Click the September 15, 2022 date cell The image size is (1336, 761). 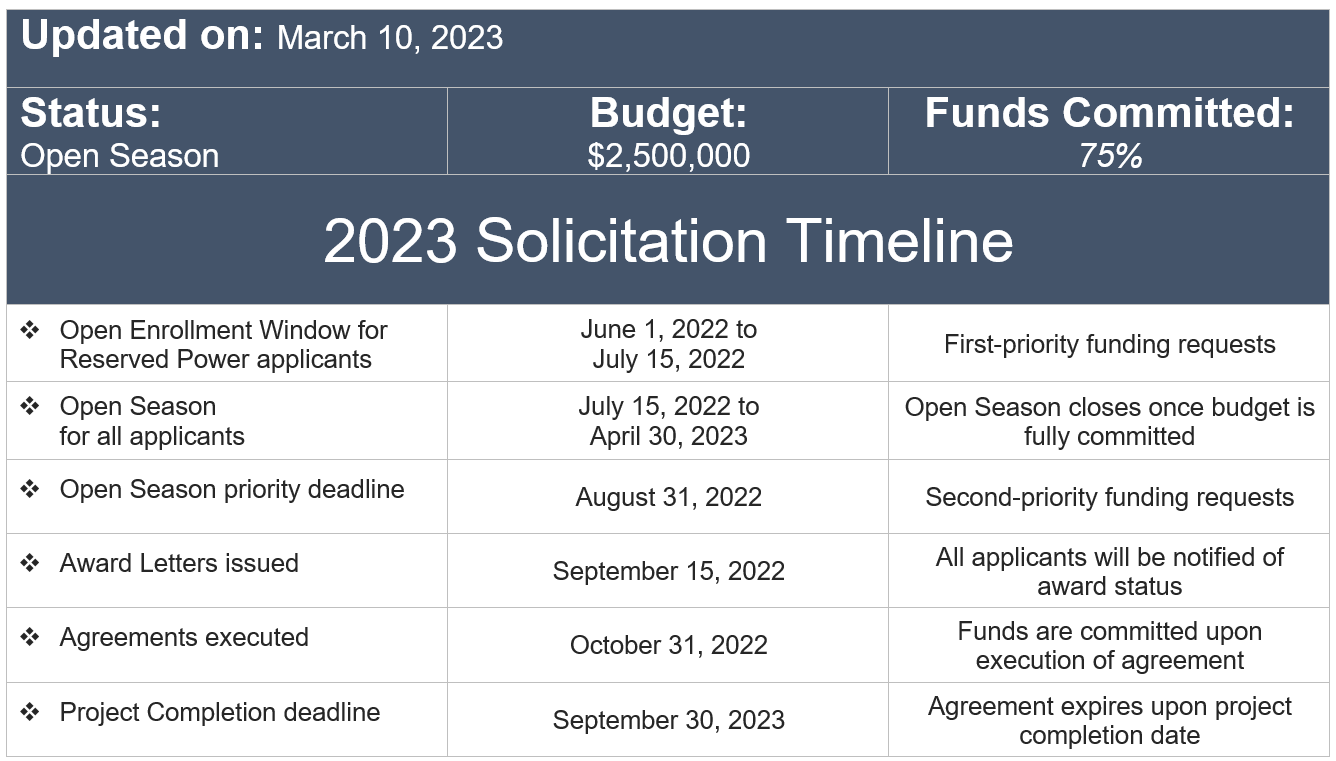[x=668, y=571]
